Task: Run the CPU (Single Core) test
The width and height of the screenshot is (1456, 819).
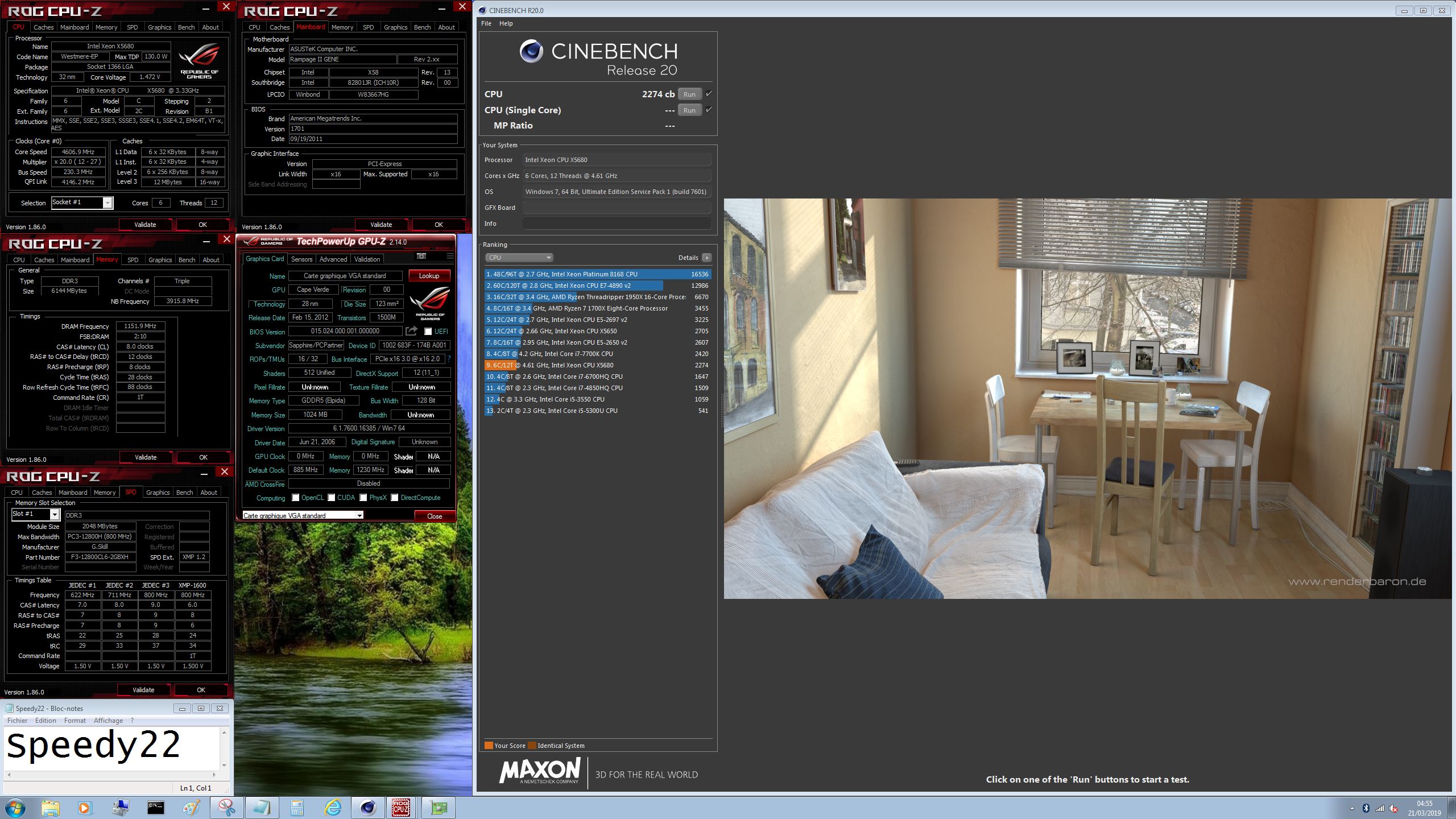Action: [x=689, y=110]
